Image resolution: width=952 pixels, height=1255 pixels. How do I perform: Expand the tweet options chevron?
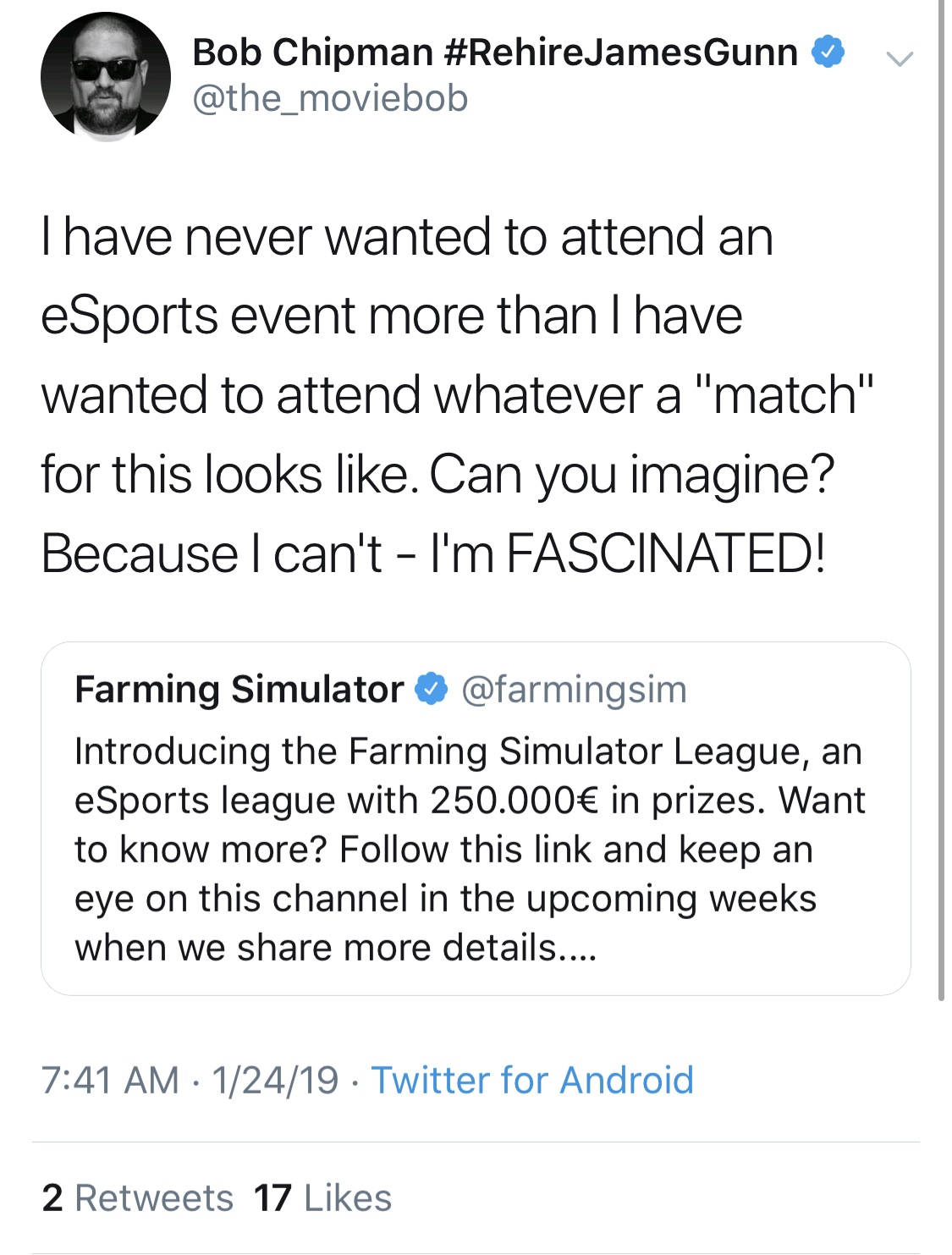pos(899,58)
